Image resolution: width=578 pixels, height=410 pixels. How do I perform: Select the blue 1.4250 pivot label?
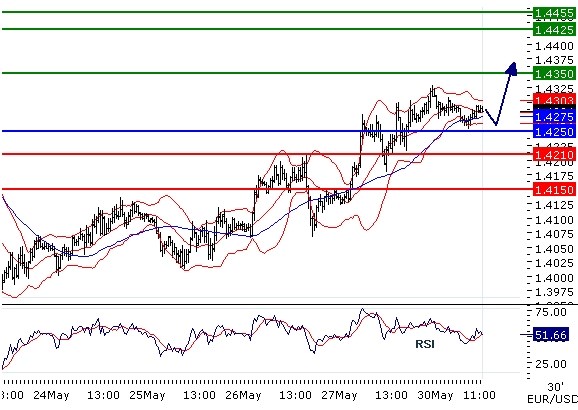click(x=554, y=132)
